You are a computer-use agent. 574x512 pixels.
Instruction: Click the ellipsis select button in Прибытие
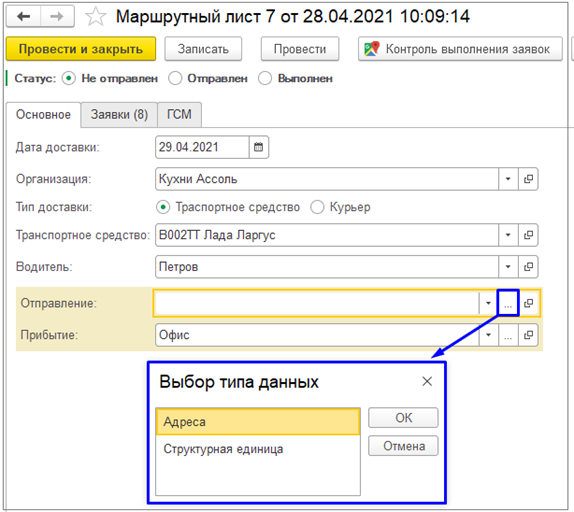[x=508, y=335]
